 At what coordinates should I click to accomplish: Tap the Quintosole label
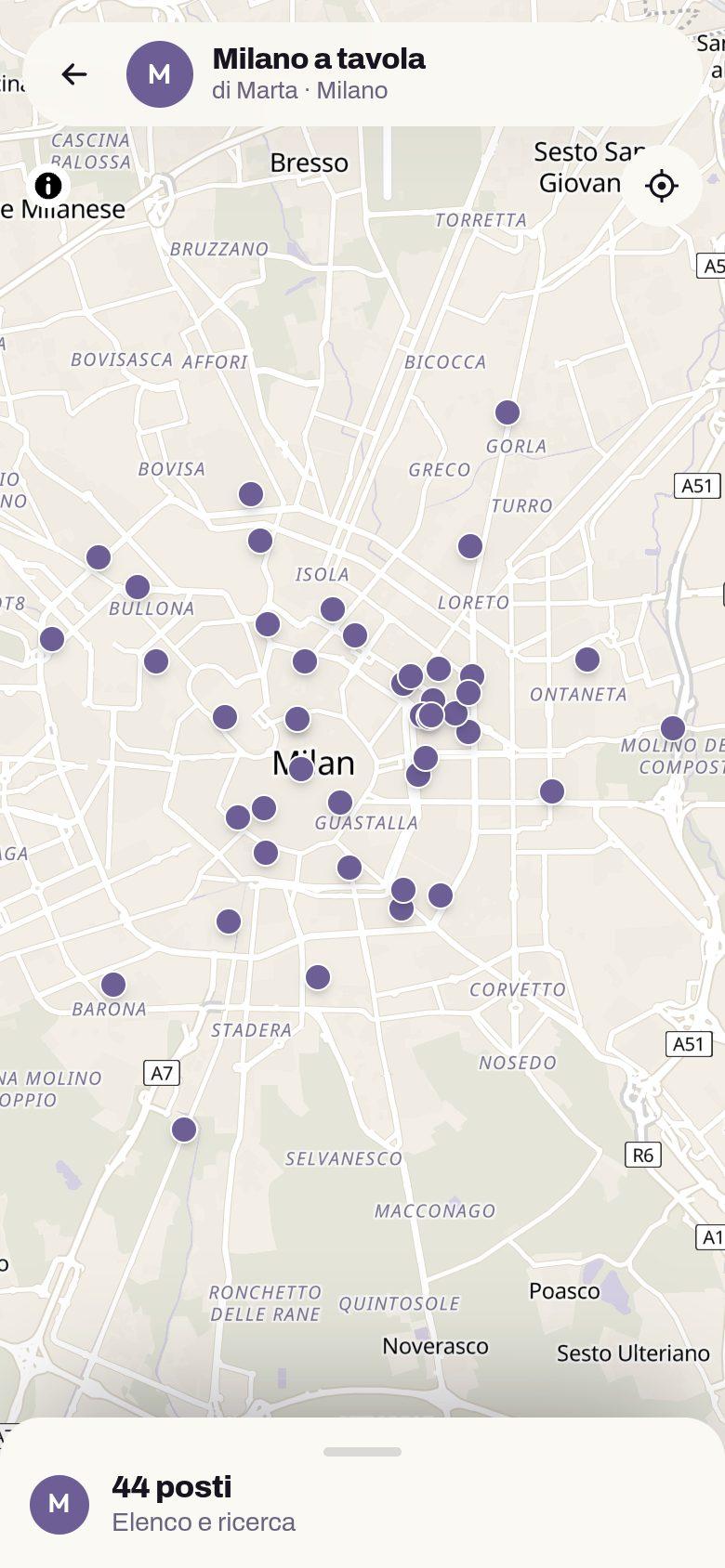coord(399,1303)
